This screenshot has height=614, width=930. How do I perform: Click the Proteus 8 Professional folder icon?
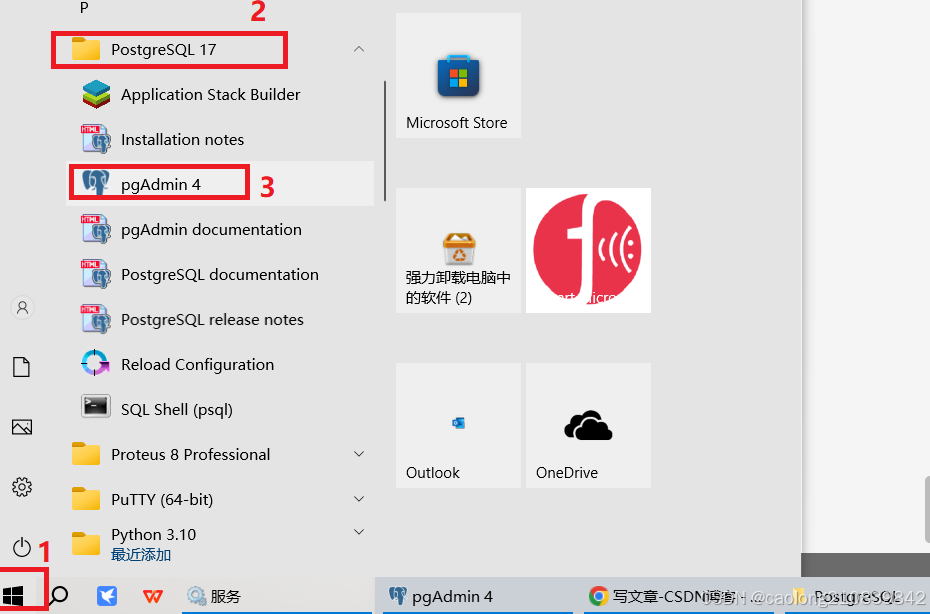[x=86, y=454]
